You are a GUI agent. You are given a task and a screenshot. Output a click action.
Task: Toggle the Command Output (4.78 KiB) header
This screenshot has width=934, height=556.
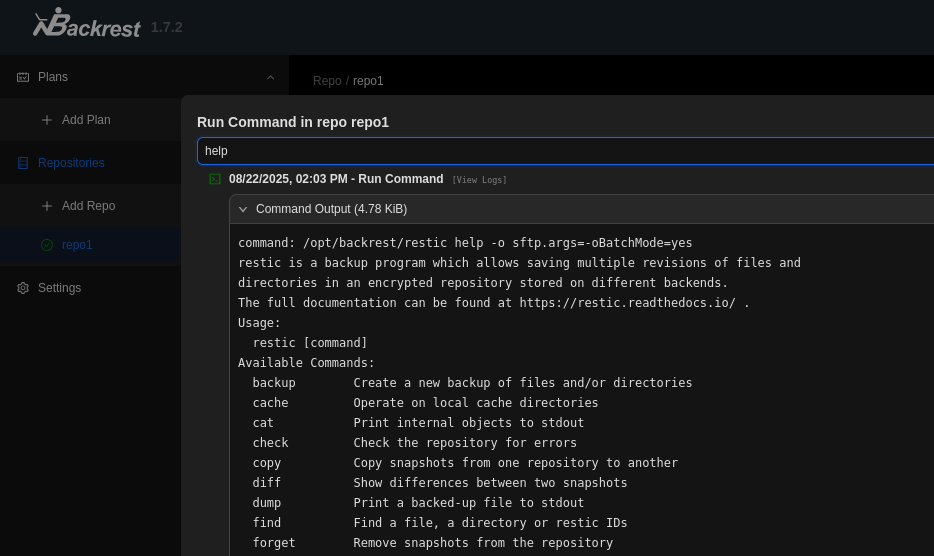click(331, 209)
